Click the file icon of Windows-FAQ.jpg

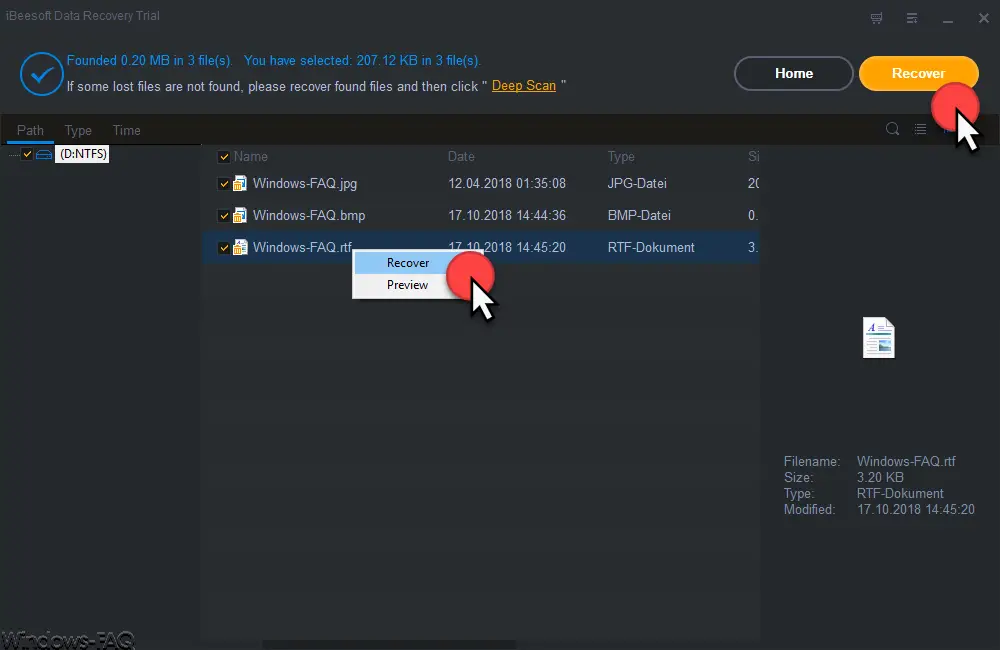(x=240, y=184)
